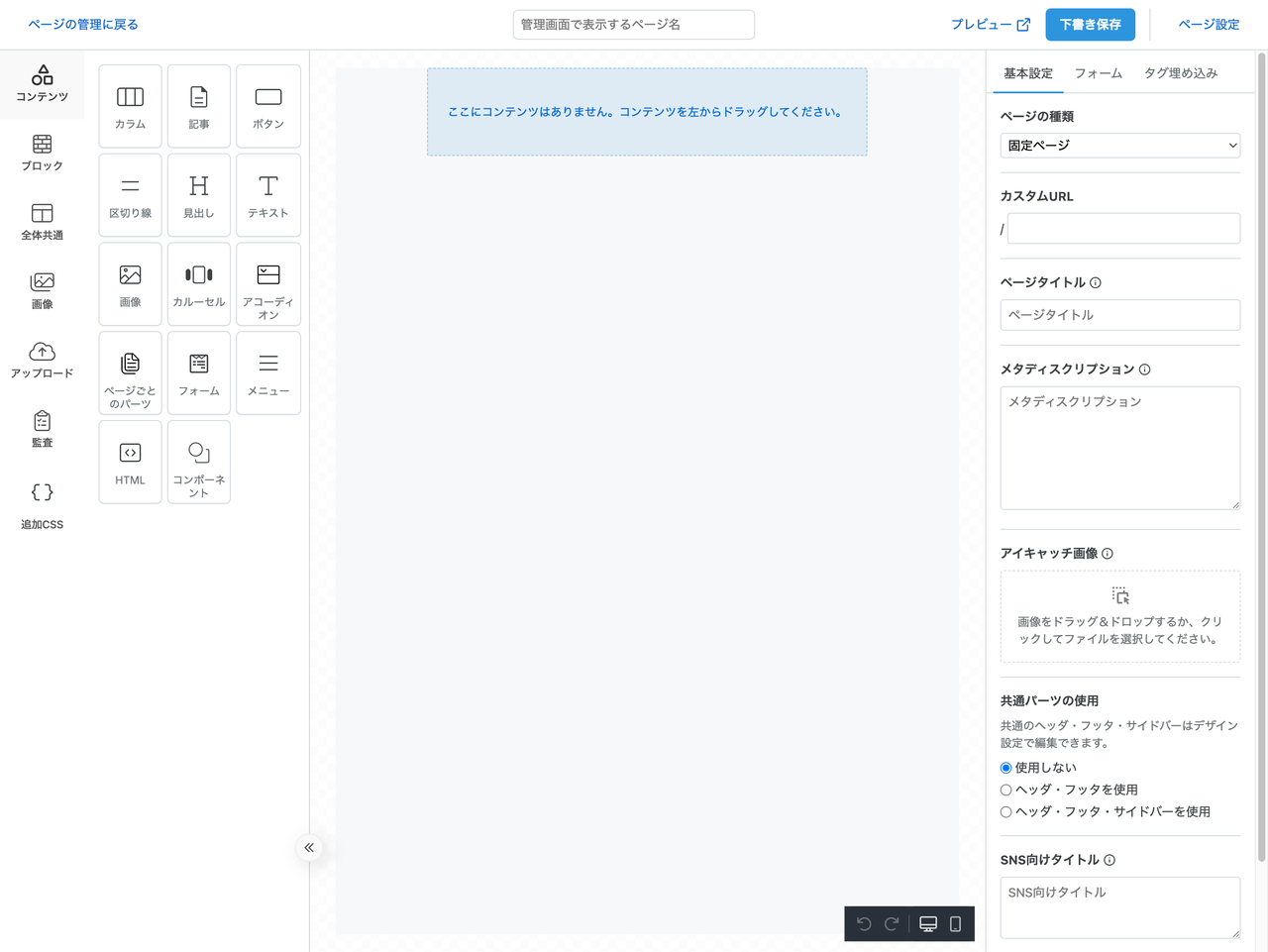The height and width of the screenshot is (952, 1268).
Task: Open the 画像 panel in left sidebar
Action: coord(42,287)
